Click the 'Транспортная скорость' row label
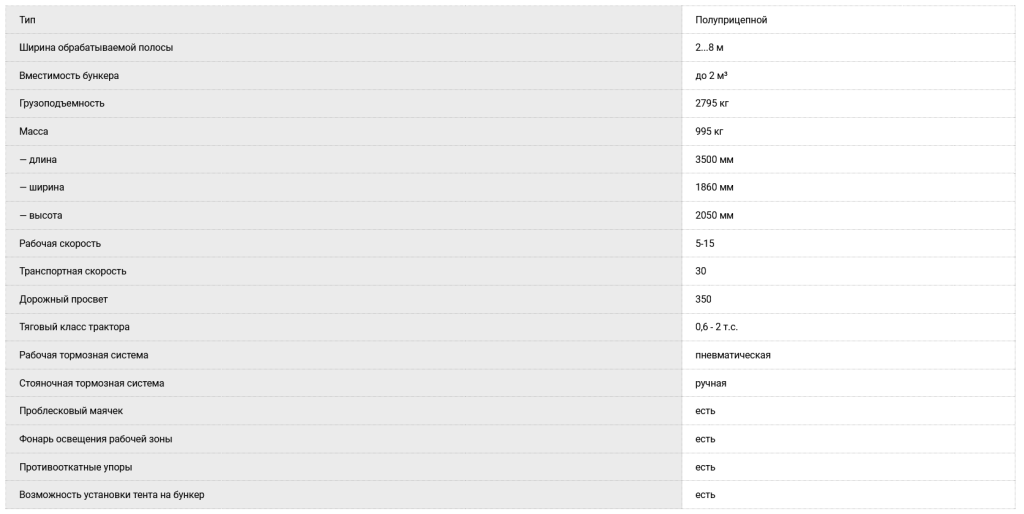The image size is (1024, 514). pos(73,272)
